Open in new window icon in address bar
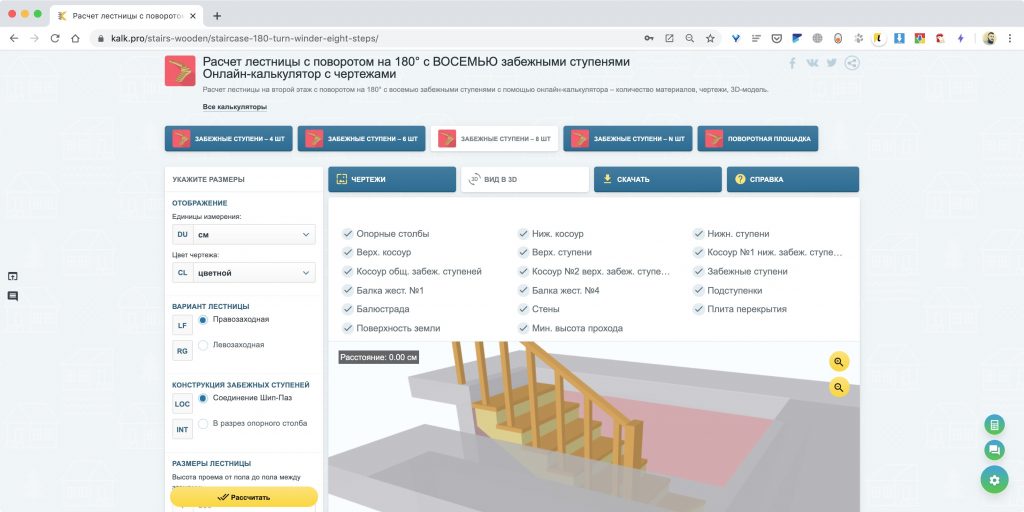The width and height of the screenshot is (1024, 512). pyautogui.click(x=669, y=39)
